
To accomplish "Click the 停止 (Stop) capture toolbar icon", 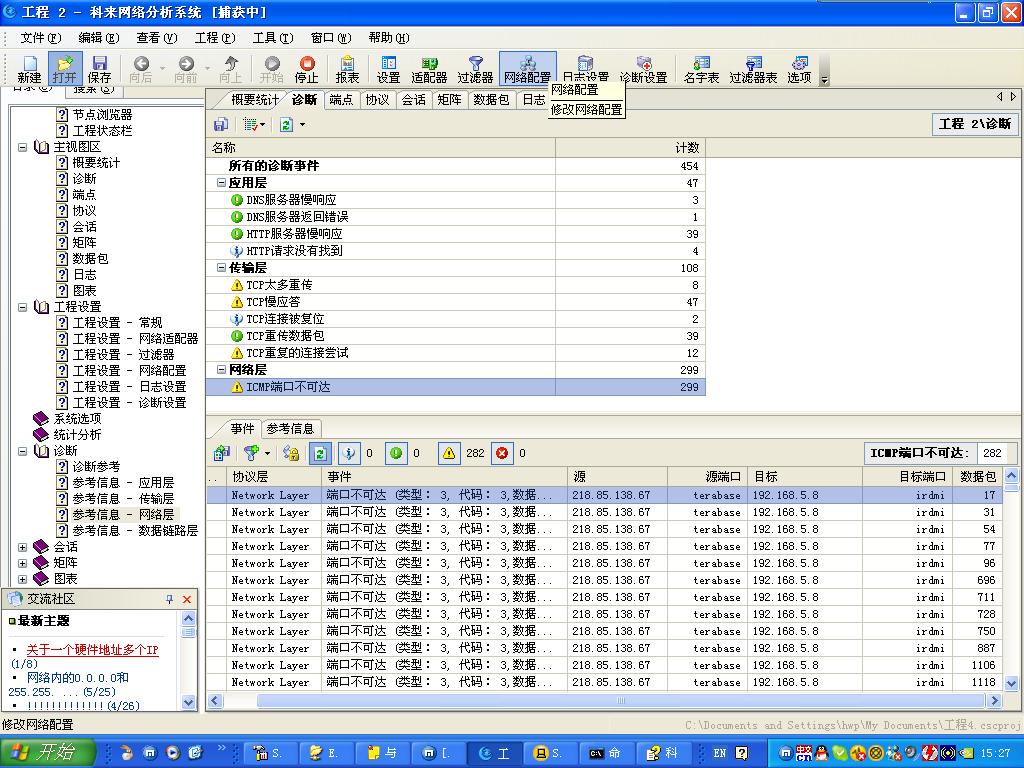I will tap(306, 68).
